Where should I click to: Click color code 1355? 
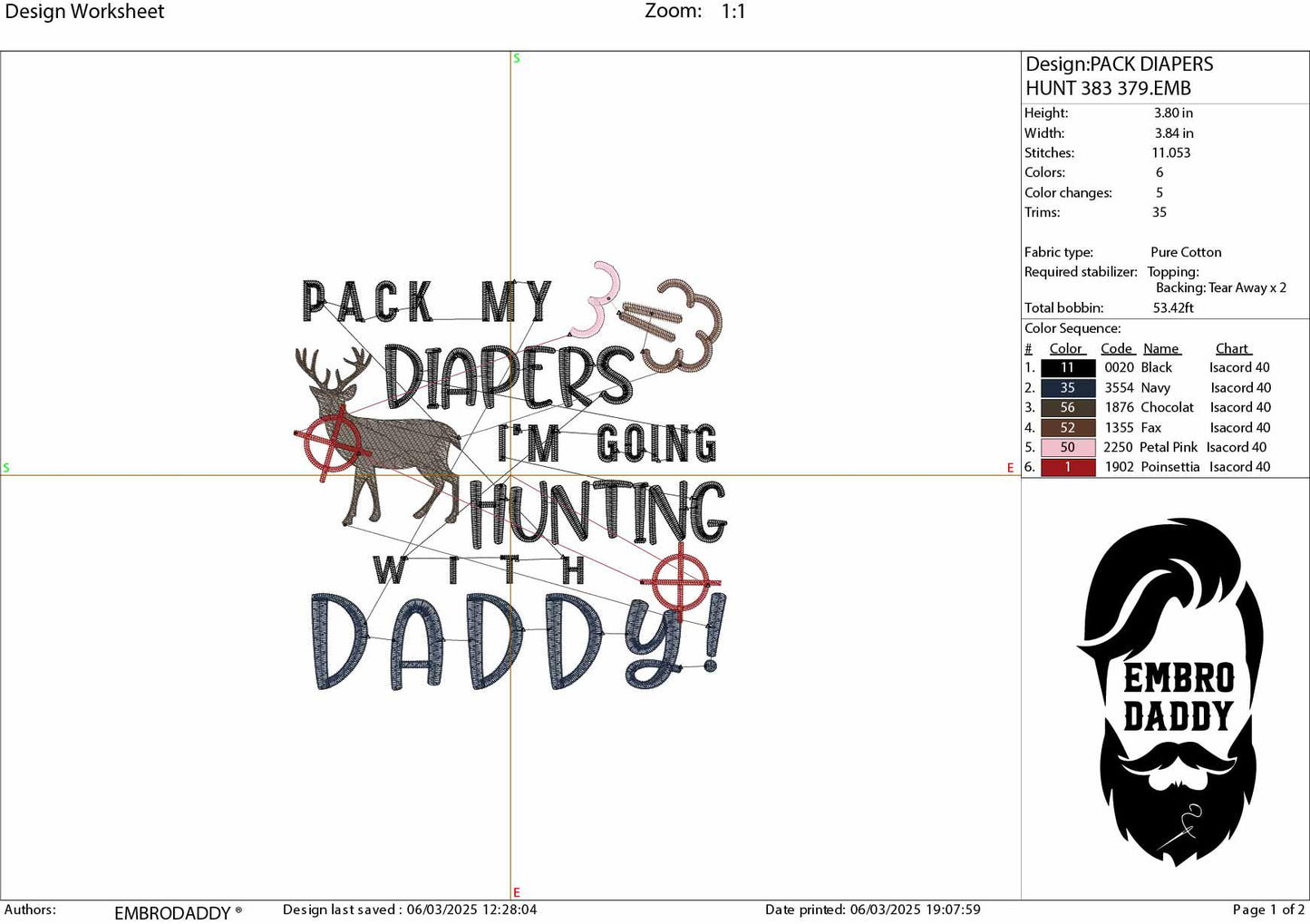pos(1119,428)
